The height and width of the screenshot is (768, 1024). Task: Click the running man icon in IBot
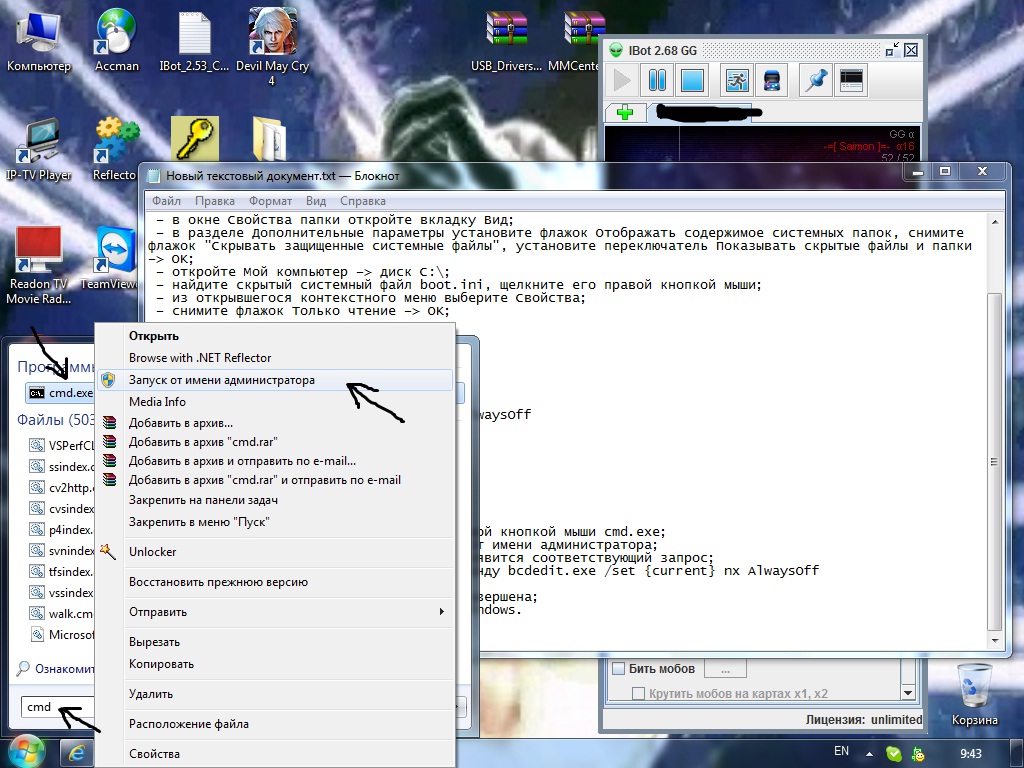coord(737,81)
